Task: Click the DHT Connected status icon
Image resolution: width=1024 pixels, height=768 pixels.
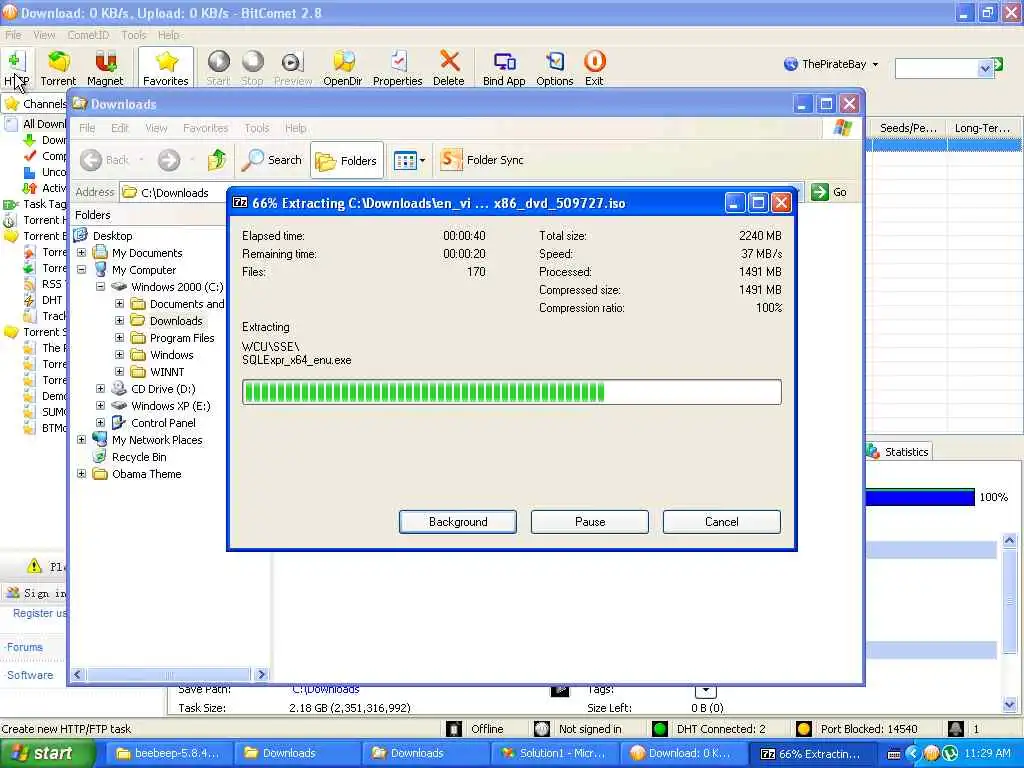Action: click(x=660, y=729)
